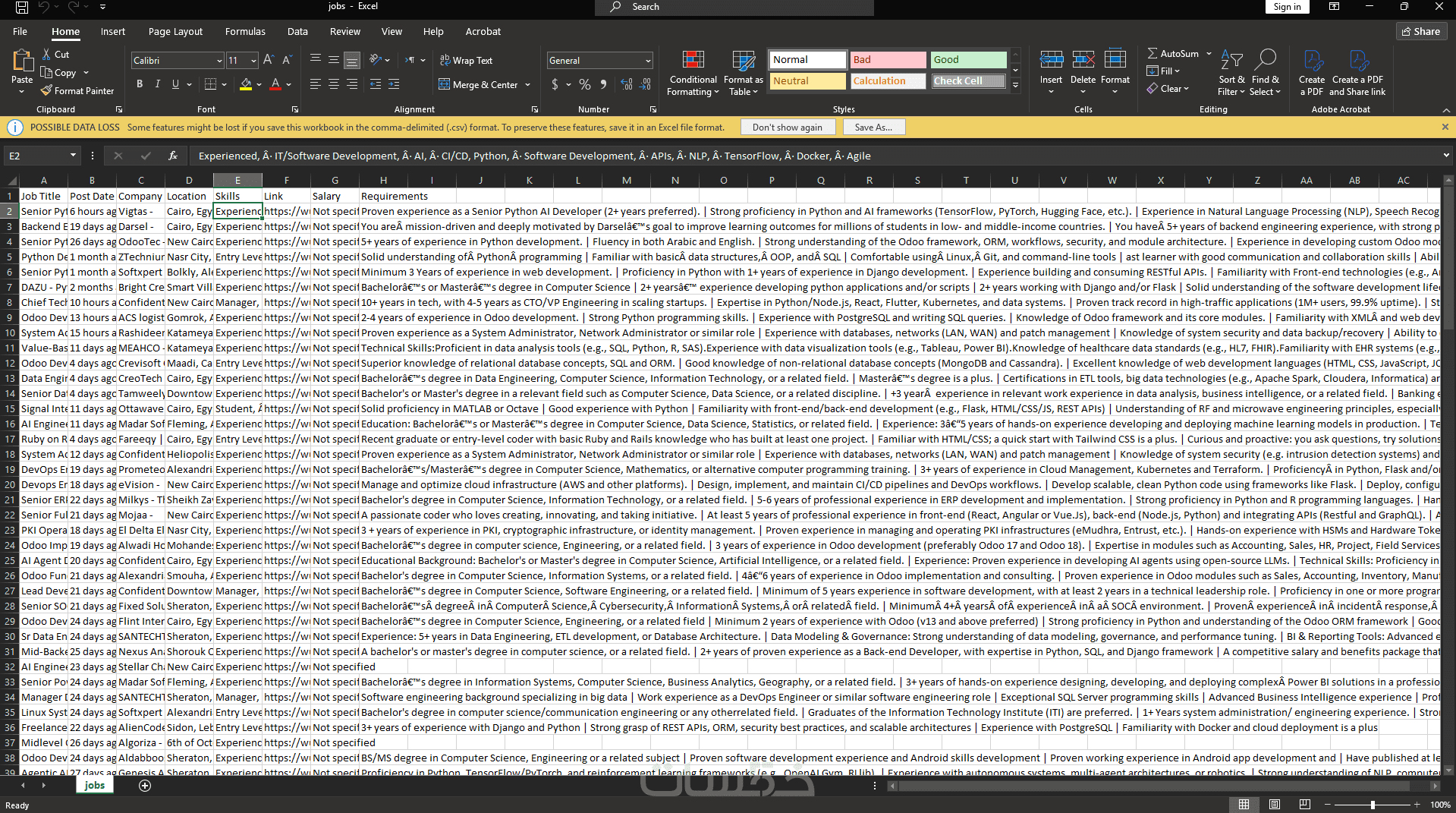Click Don't show again button
This screenshot has height=813, width=1456.
click(787, 128)
